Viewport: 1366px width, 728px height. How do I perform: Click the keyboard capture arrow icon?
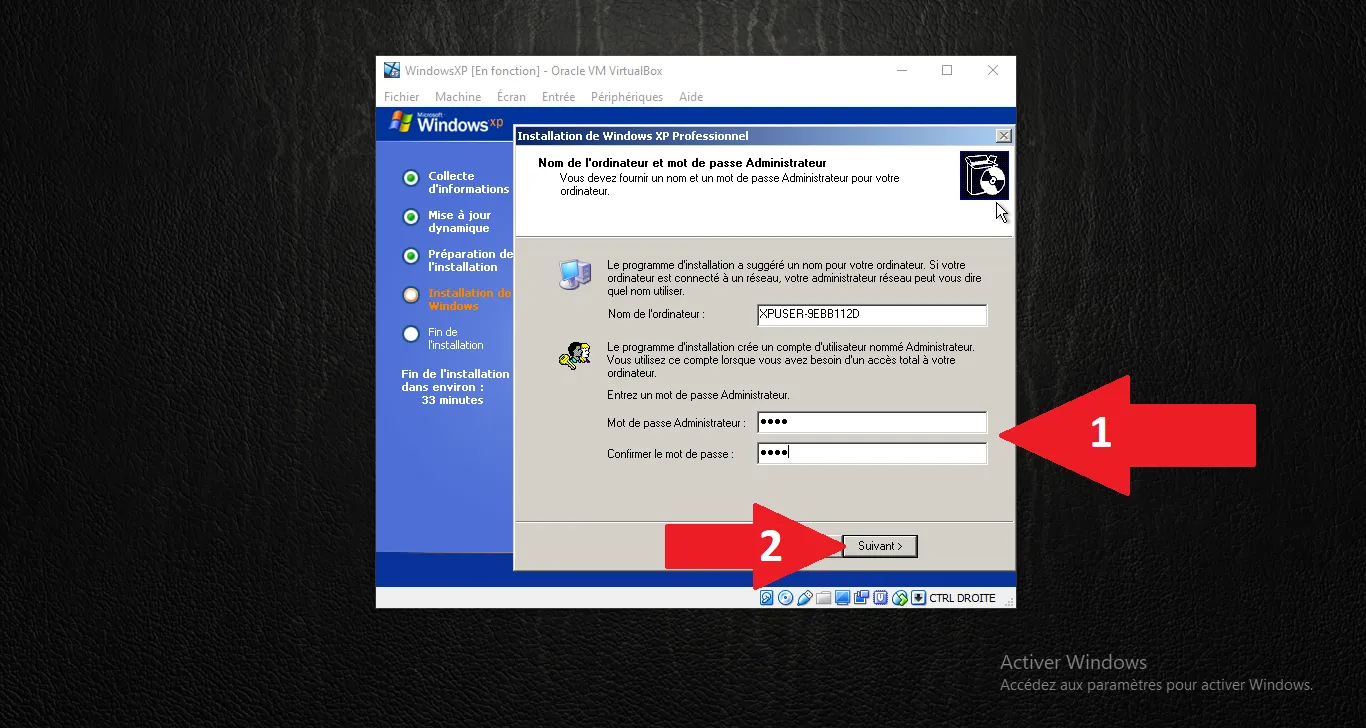pos(918,598)
